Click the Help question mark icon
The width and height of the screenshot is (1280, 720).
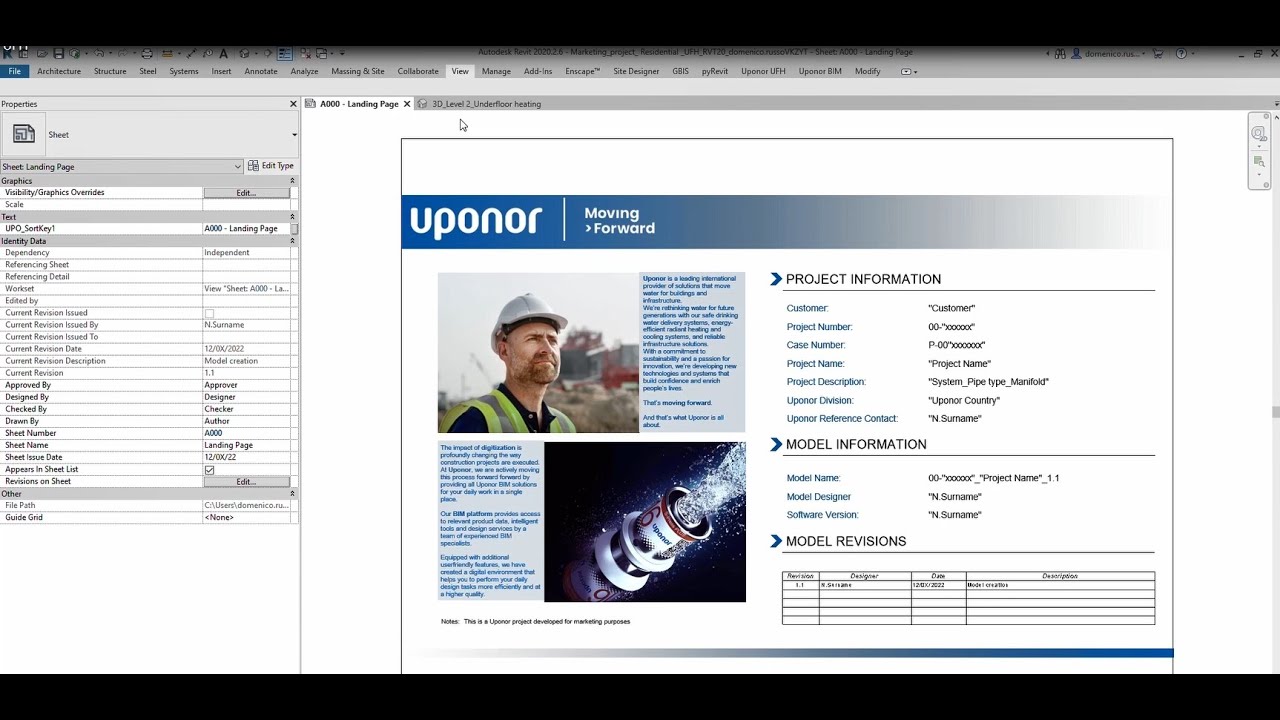coord(1181,53)
